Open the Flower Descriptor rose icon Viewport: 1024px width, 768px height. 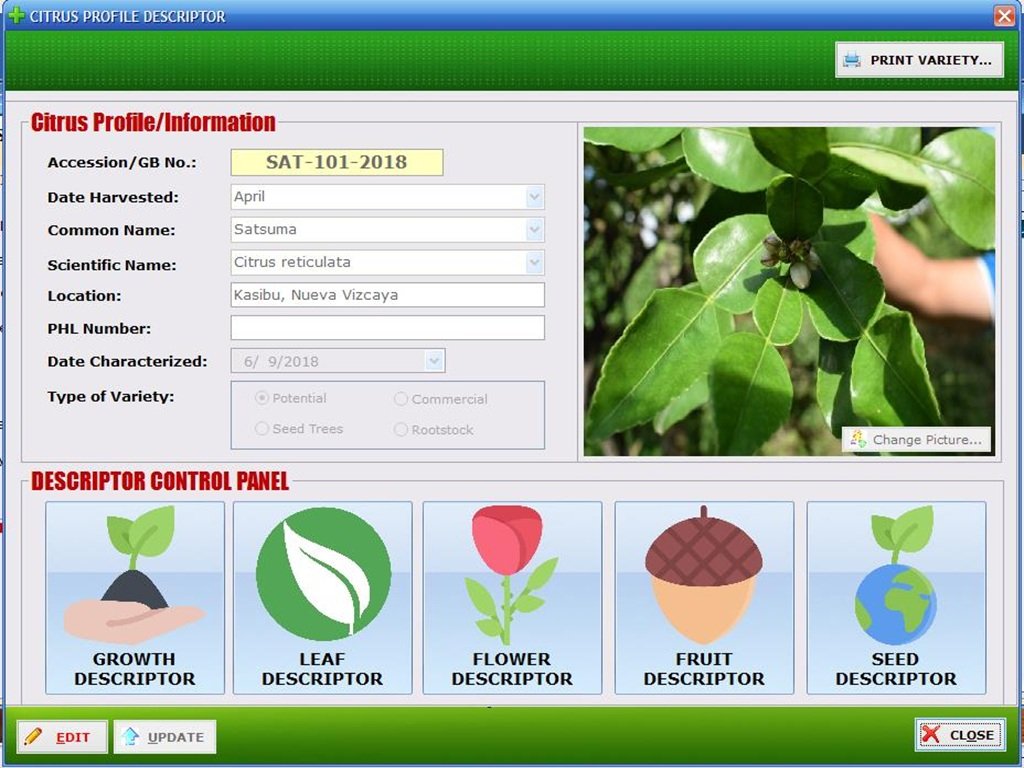pos(512,597)
